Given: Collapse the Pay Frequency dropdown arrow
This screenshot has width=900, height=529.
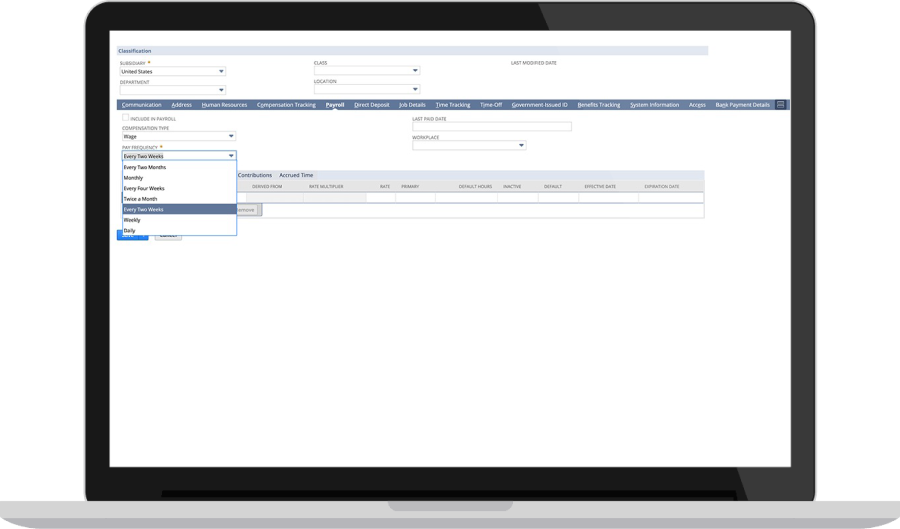Looking at the screenshot, I should coord(231,155).
